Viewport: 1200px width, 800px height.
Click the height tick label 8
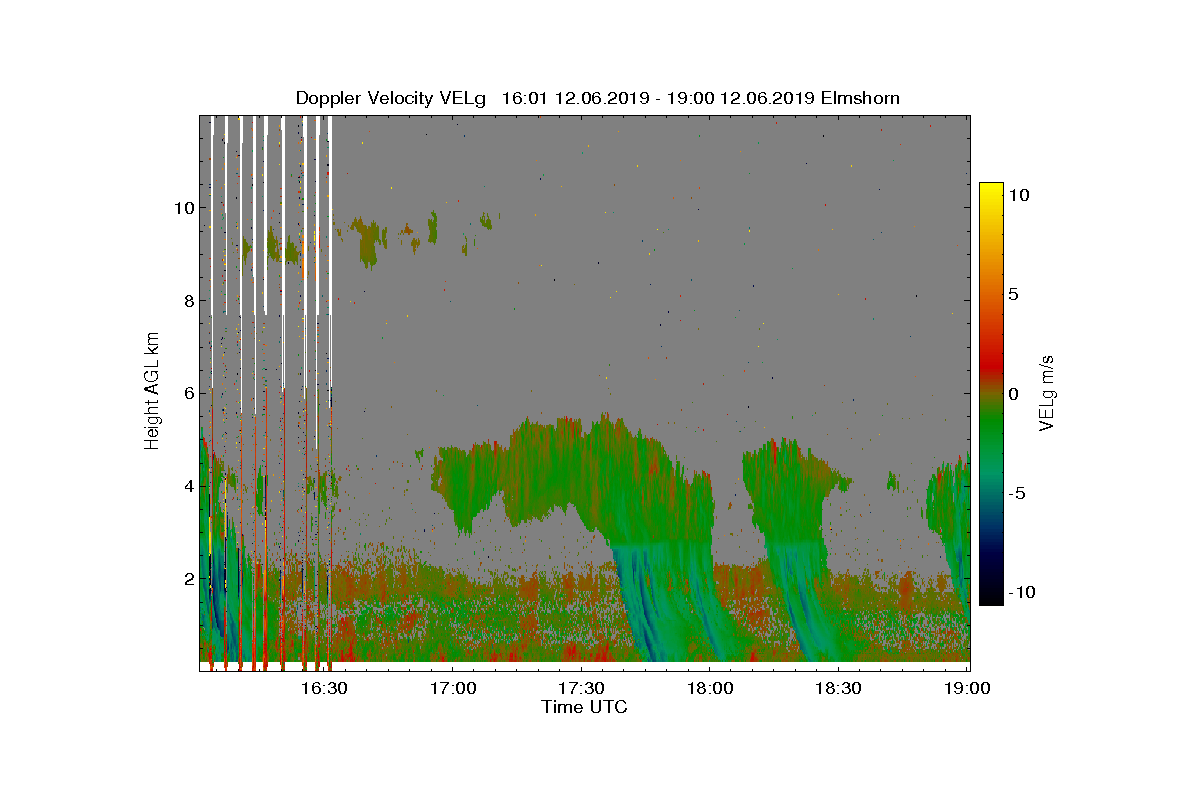coord(187,300)
